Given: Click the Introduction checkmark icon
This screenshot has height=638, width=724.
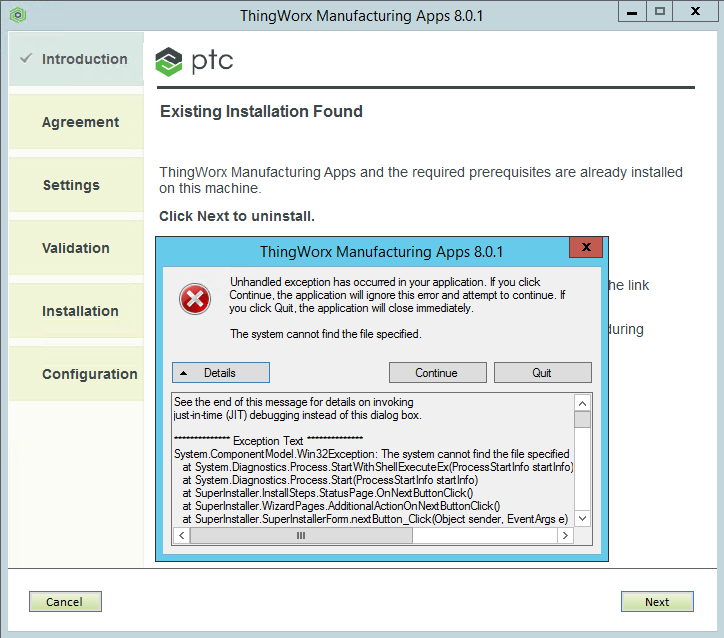Looking at the screenshot, I should click(26, 58).
